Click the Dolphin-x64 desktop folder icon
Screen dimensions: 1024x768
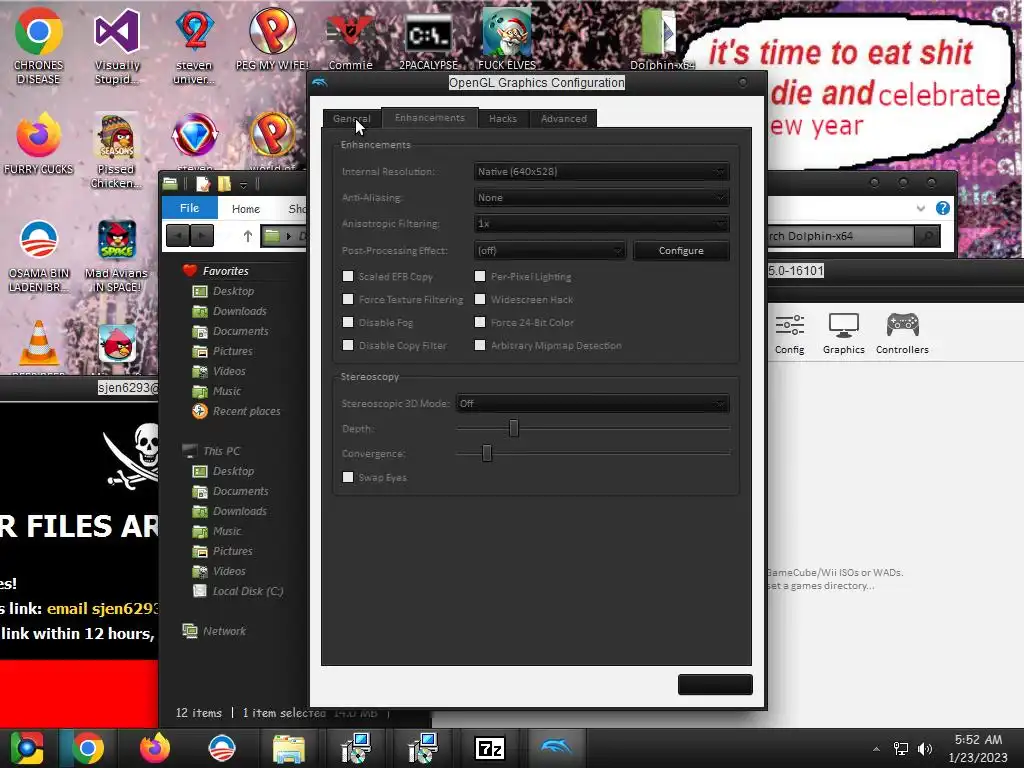[x=662, y=40]
